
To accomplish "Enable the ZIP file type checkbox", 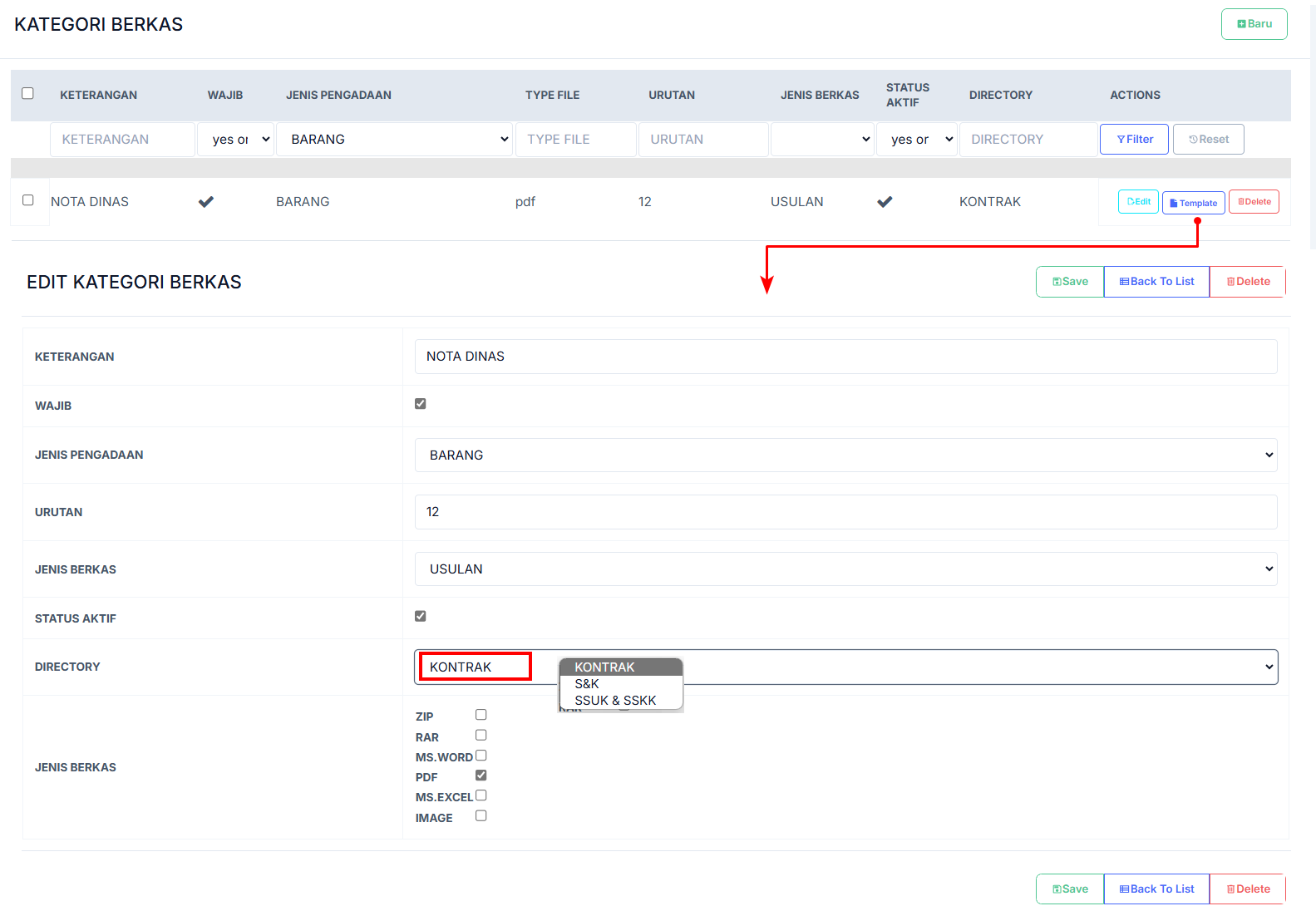I will coord(481,715).
